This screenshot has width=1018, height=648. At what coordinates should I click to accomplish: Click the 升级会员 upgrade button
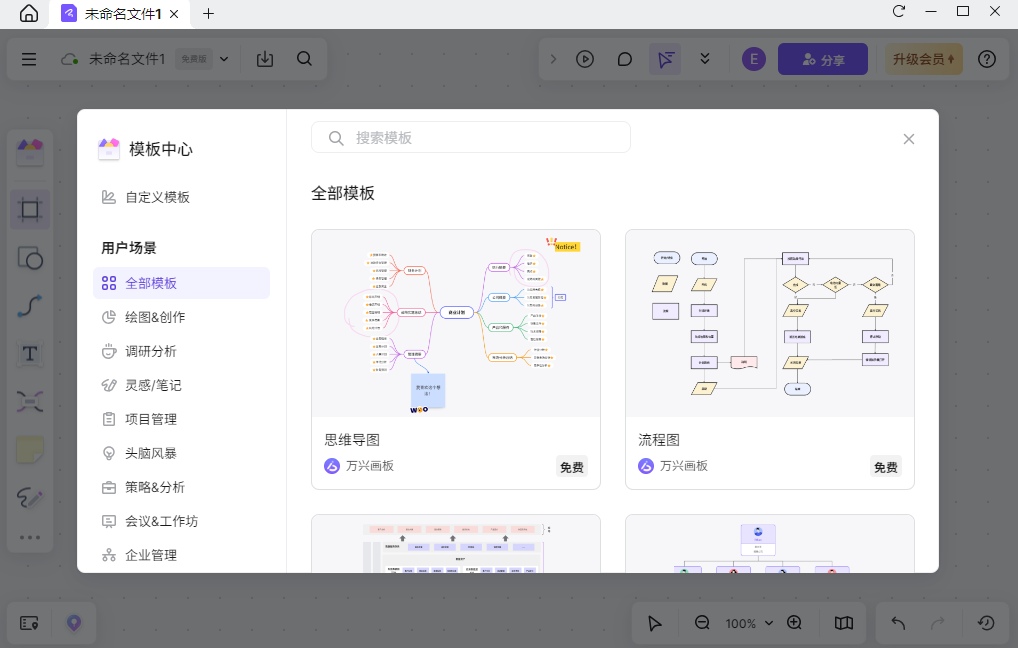tap(924, 59)
